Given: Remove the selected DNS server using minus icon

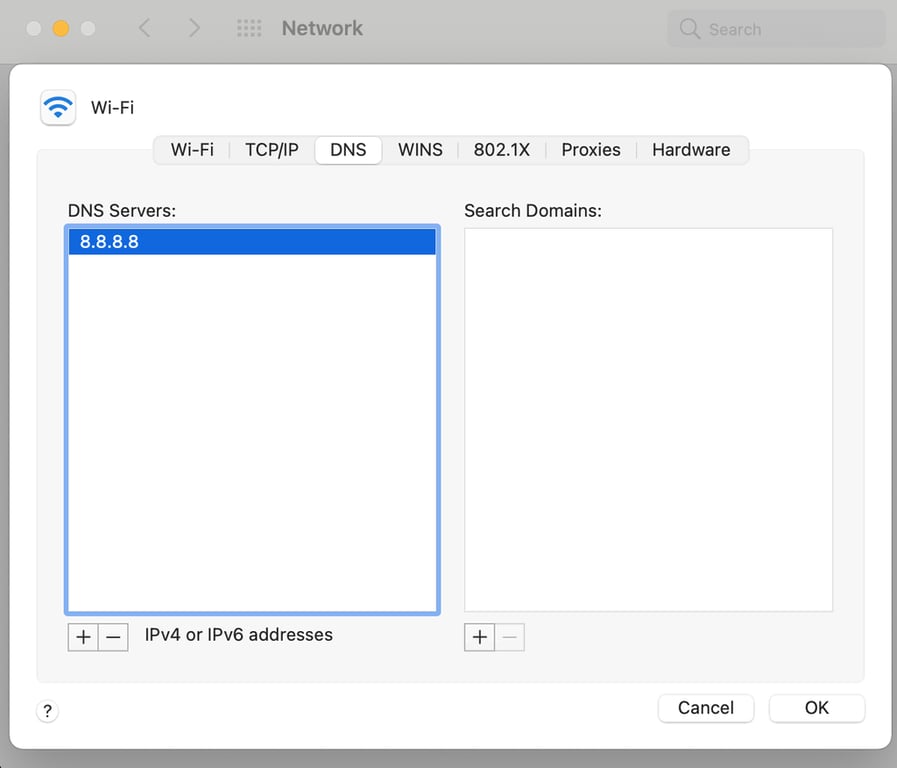Looking at the screenshot, I should [112, 637].
